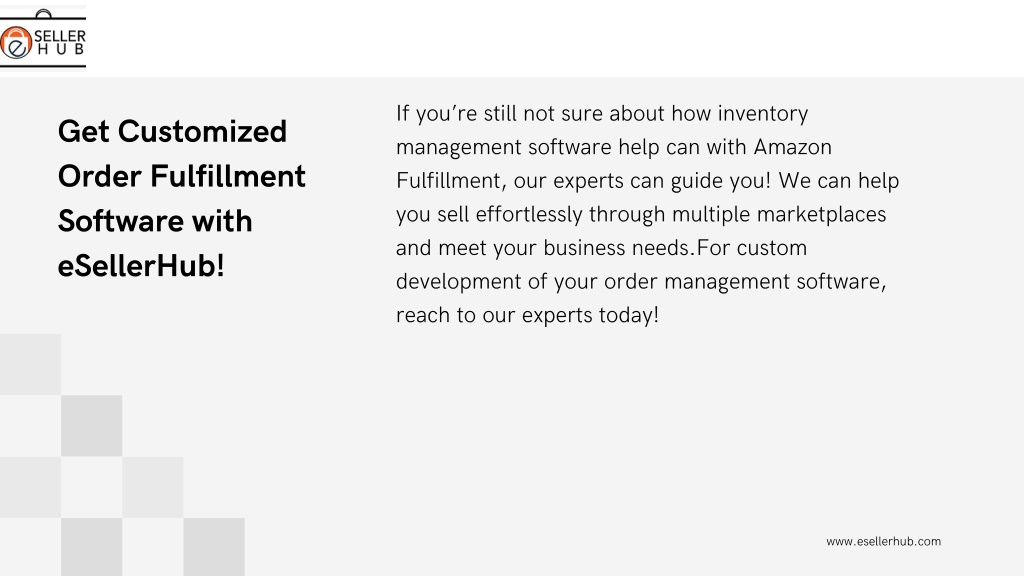The height and width of the screenshot is (576, 1024).
Task: Click the line 'management software help can with Amazon'
Action: 614,147
